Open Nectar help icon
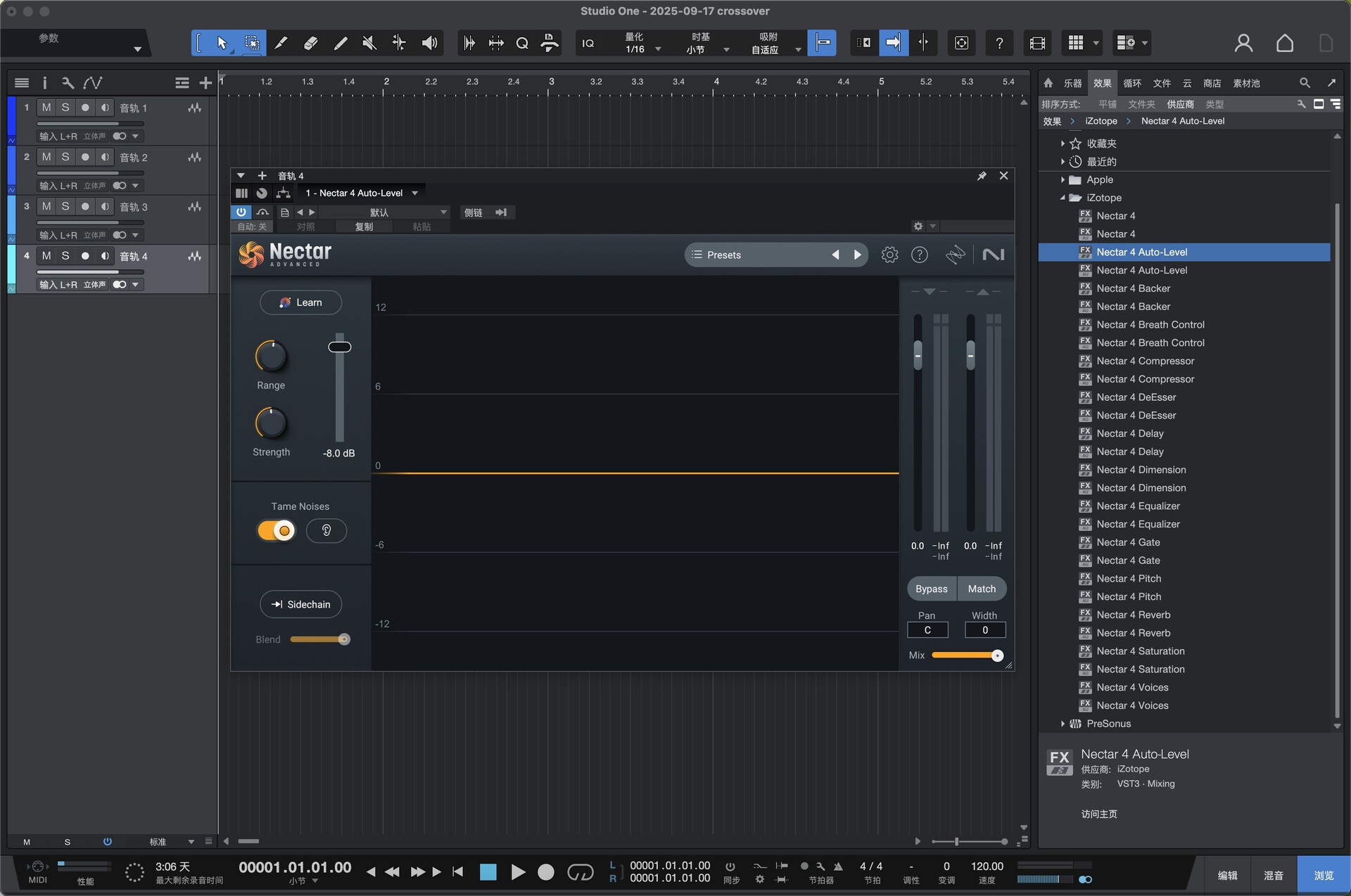This screenshot has width=1351, height=896. coord(920,255)
